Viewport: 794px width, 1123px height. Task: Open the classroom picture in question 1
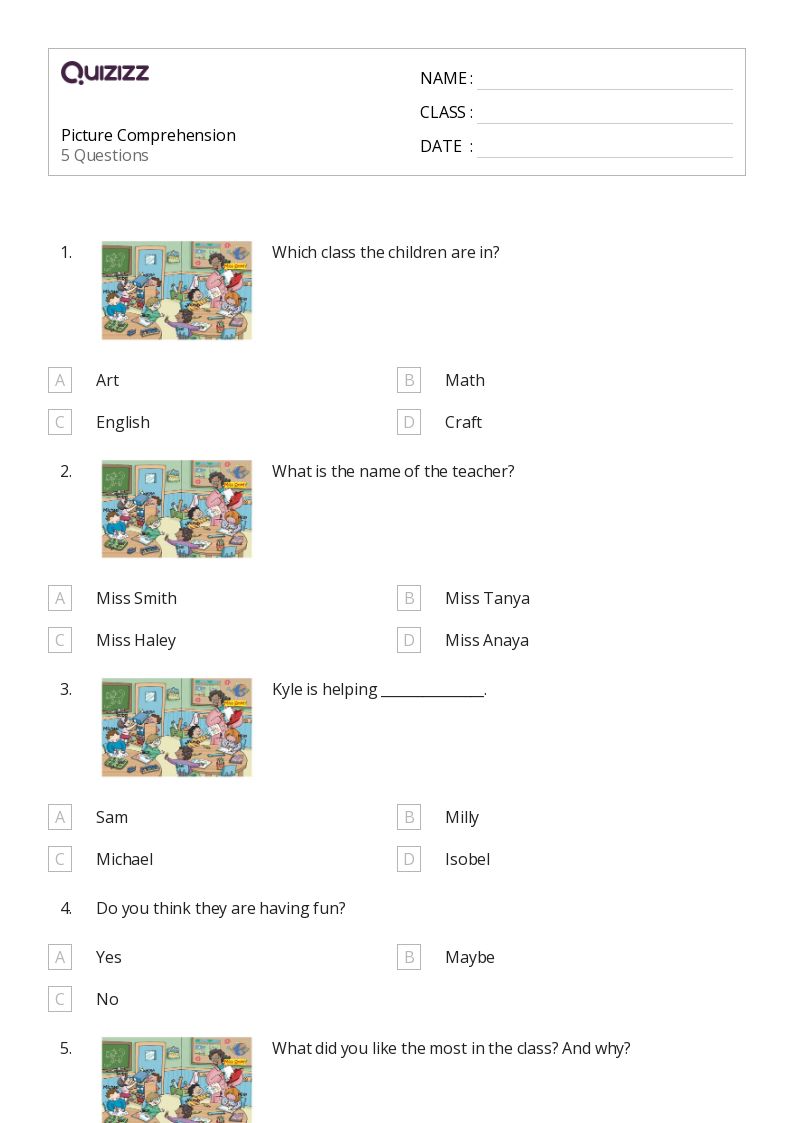click(177, 290)
